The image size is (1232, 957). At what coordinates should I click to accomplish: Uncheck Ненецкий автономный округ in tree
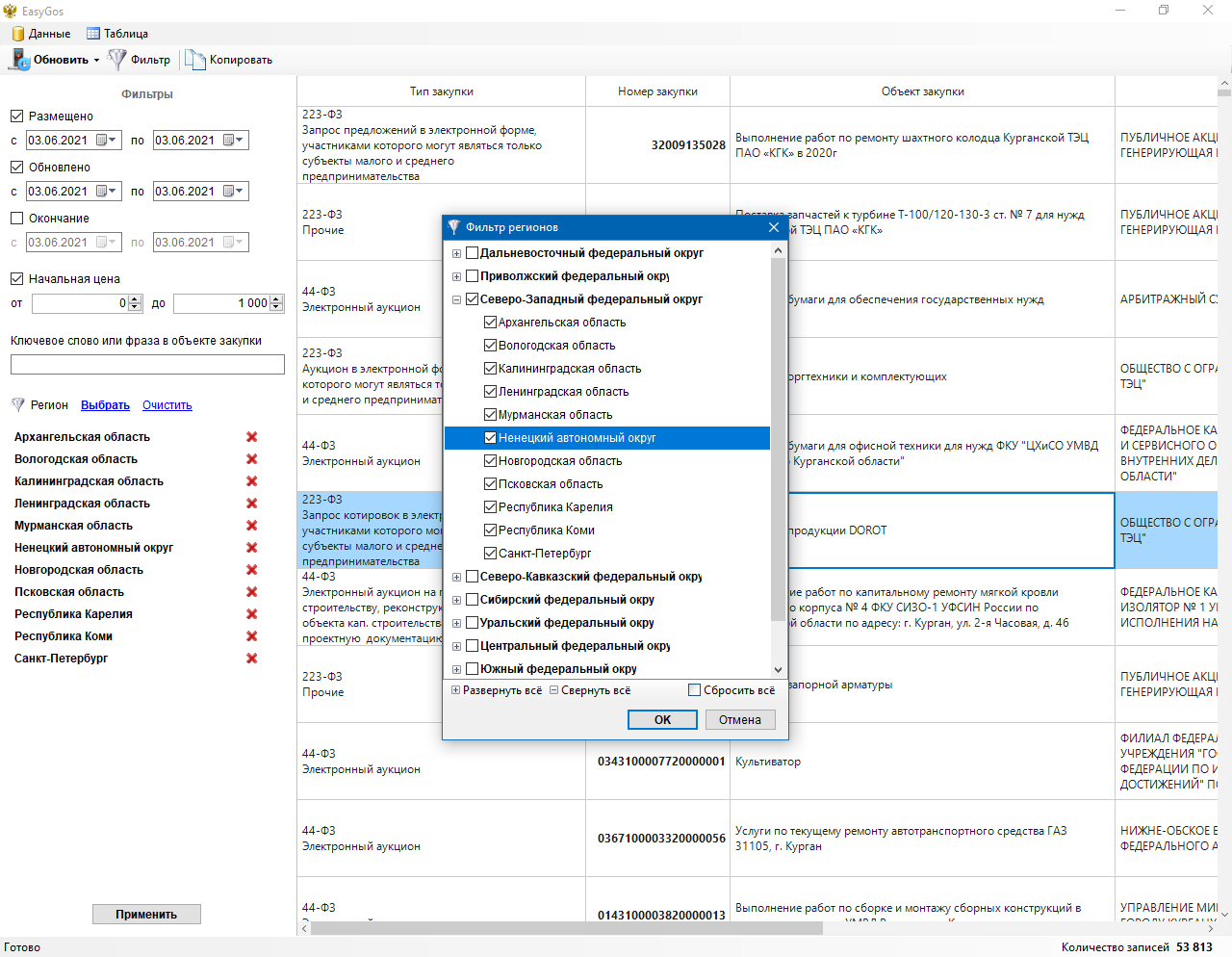click(491, 438)
